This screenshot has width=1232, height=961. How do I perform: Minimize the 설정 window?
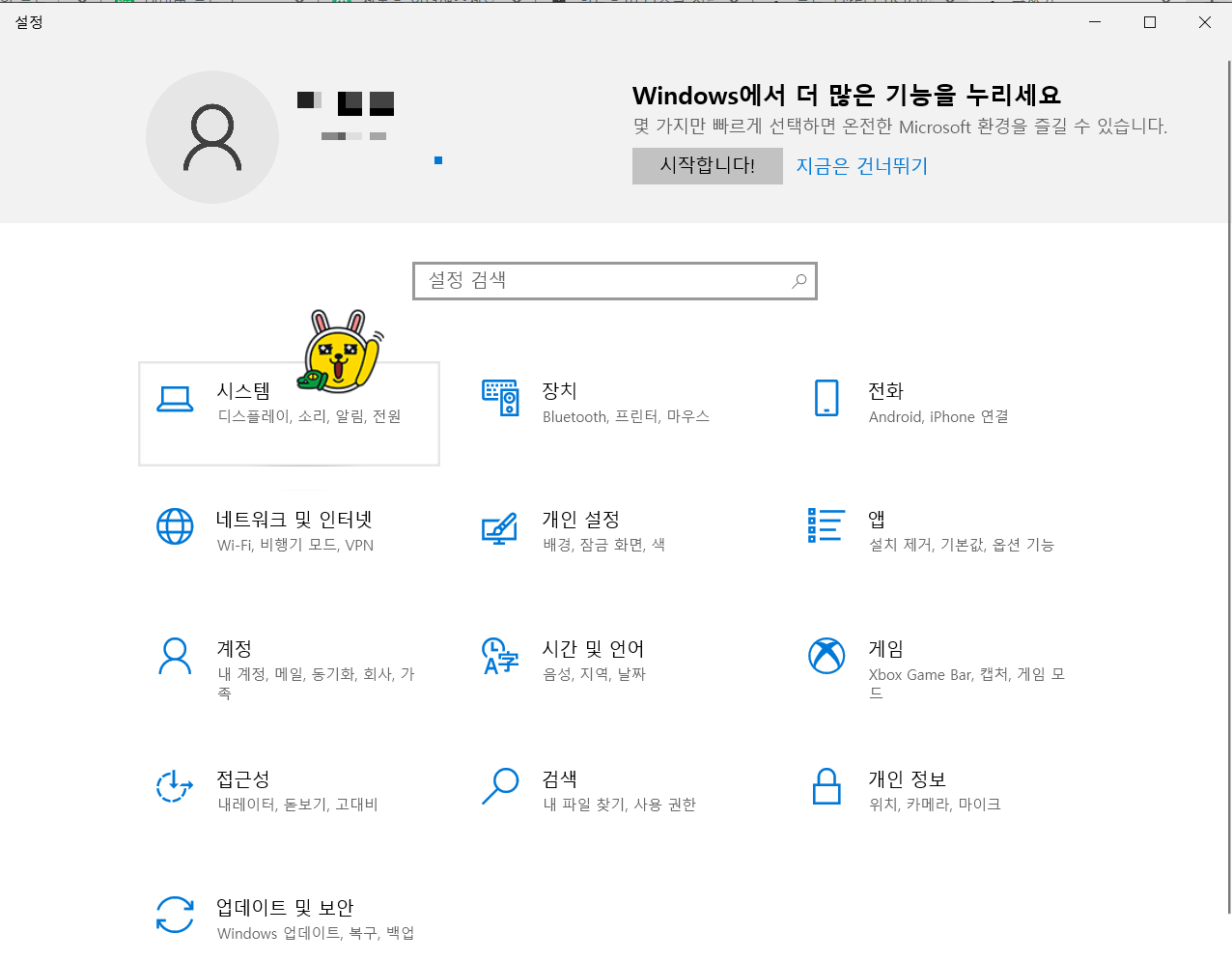[1095, 22]
